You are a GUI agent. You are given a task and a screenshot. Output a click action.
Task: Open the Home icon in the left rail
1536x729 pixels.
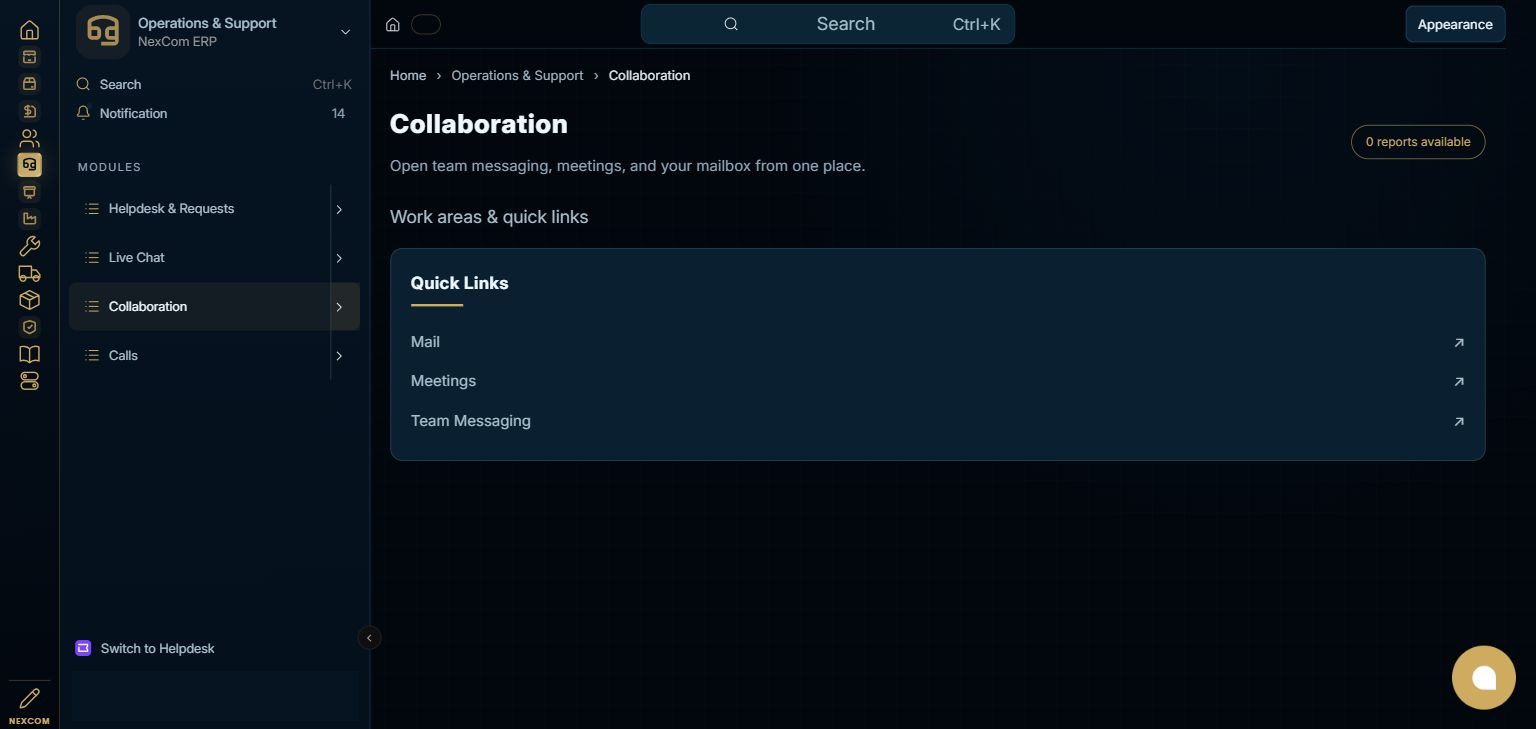(x=29, y=30)
